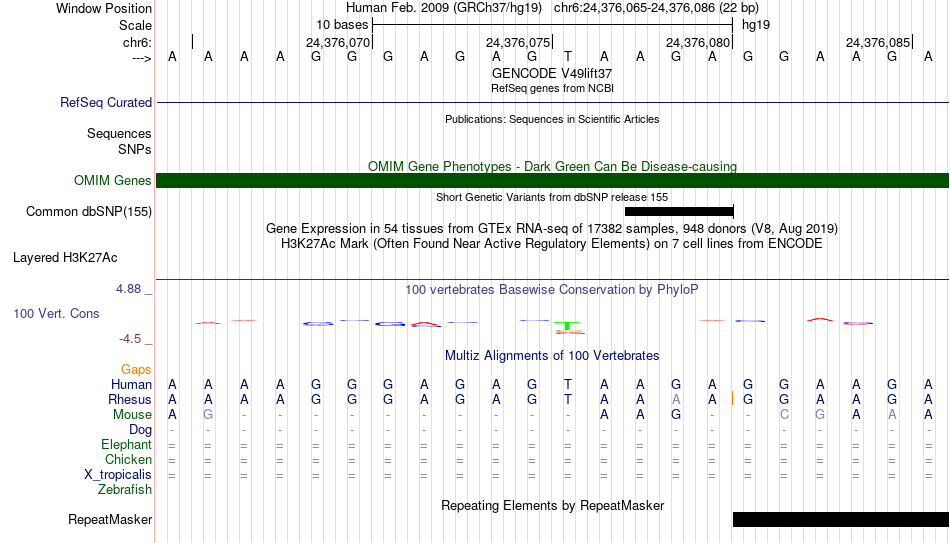
Task: Click the 24,376,070 ruler position
Action: (337, 42)
